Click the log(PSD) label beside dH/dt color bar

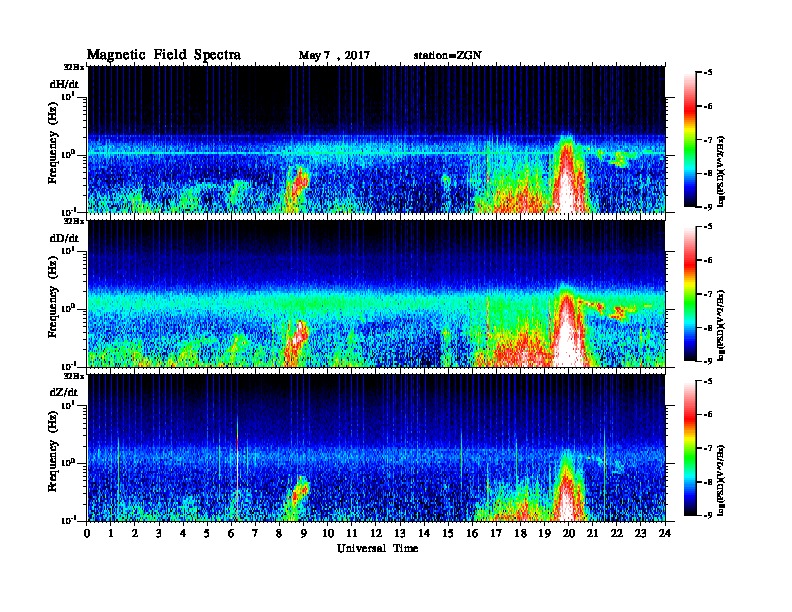722,172
